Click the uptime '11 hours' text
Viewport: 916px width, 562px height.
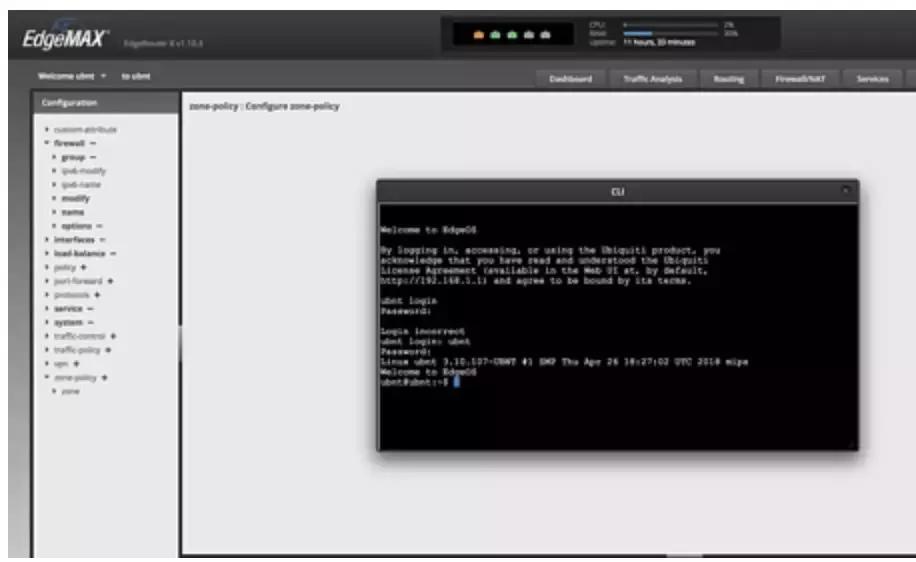tap(659, 43)
